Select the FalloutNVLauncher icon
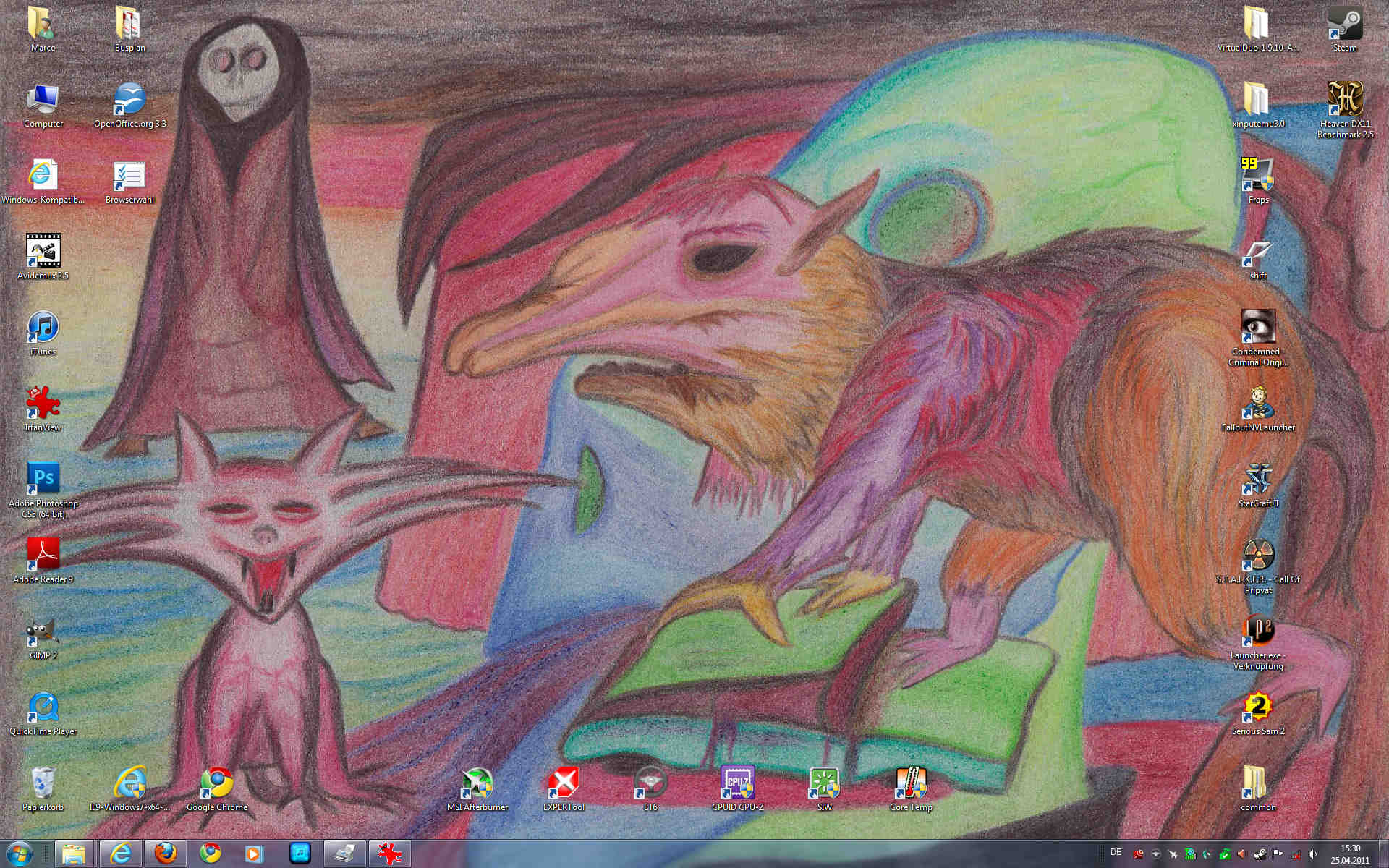Viewport: 1389px width, 868px height. tap(1258, 404)
